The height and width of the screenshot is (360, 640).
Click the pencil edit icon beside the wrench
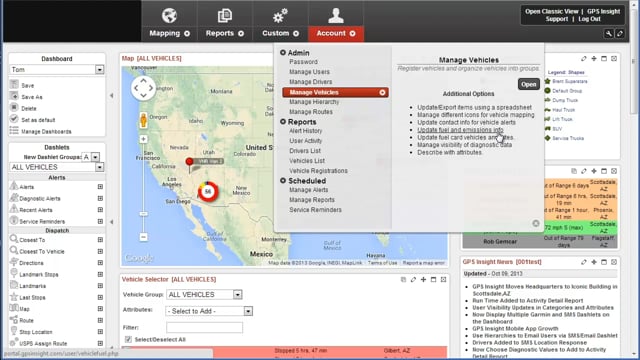click(x=620, y=34)
